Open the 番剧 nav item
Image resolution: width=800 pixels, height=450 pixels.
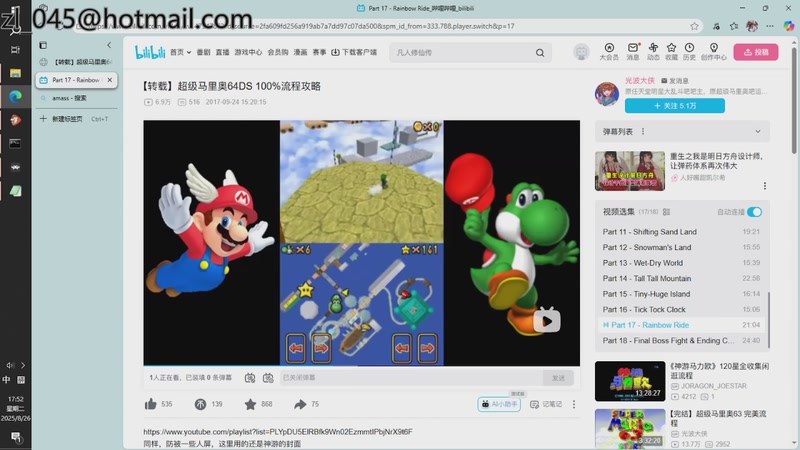pyautogui.click(x=203, y=52)
